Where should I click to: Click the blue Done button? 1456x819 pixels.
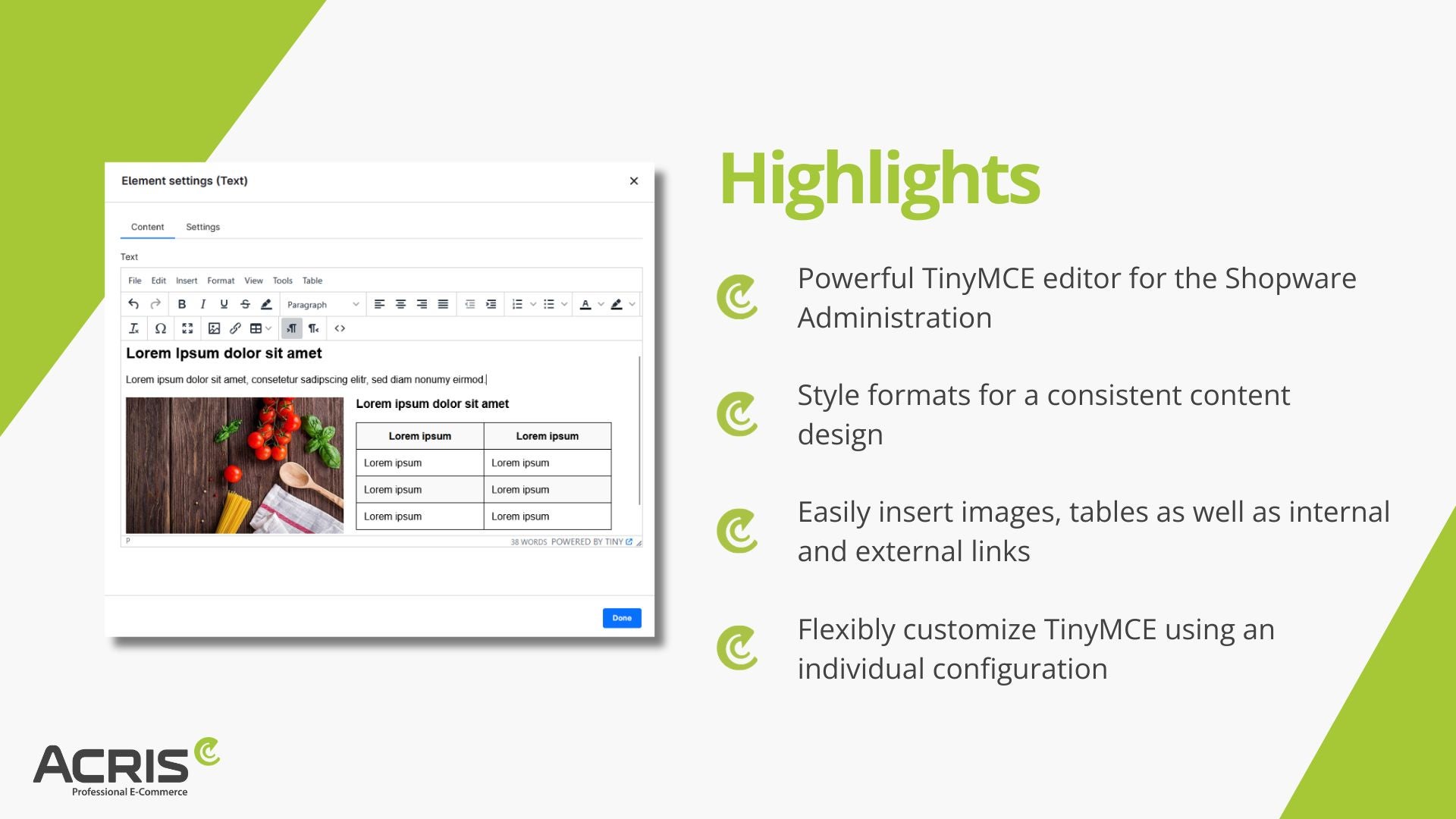click(622, 618)
